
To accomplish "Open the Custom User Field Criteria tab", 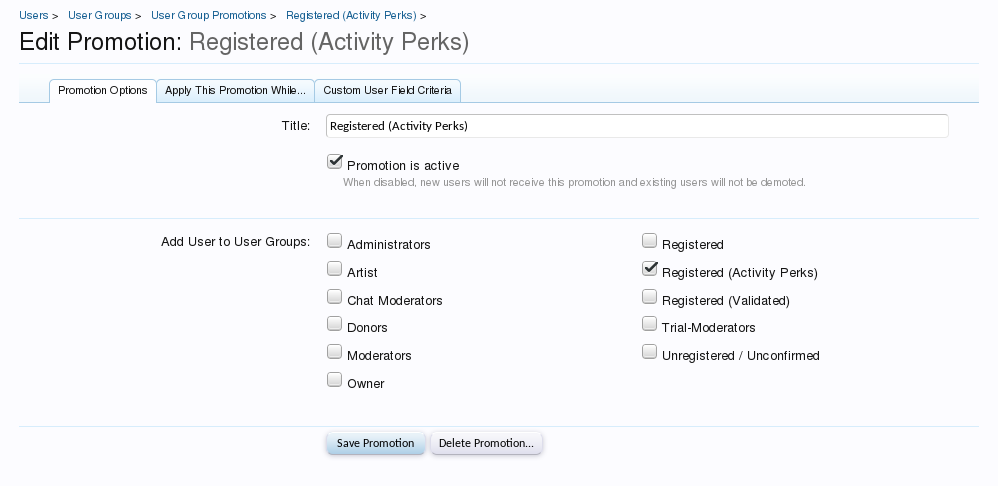I will (x=387, y=90).
